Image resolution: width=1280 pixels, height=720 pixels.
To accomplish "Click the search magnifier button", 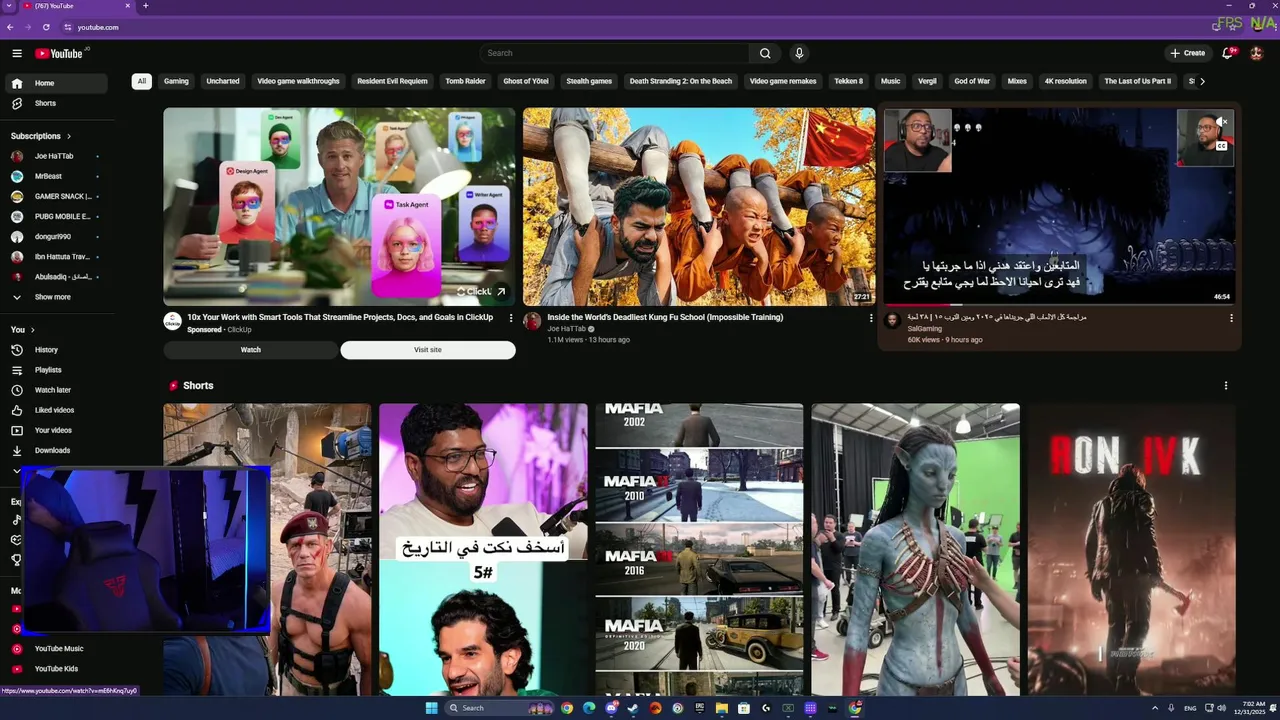I will pos(765,53).
